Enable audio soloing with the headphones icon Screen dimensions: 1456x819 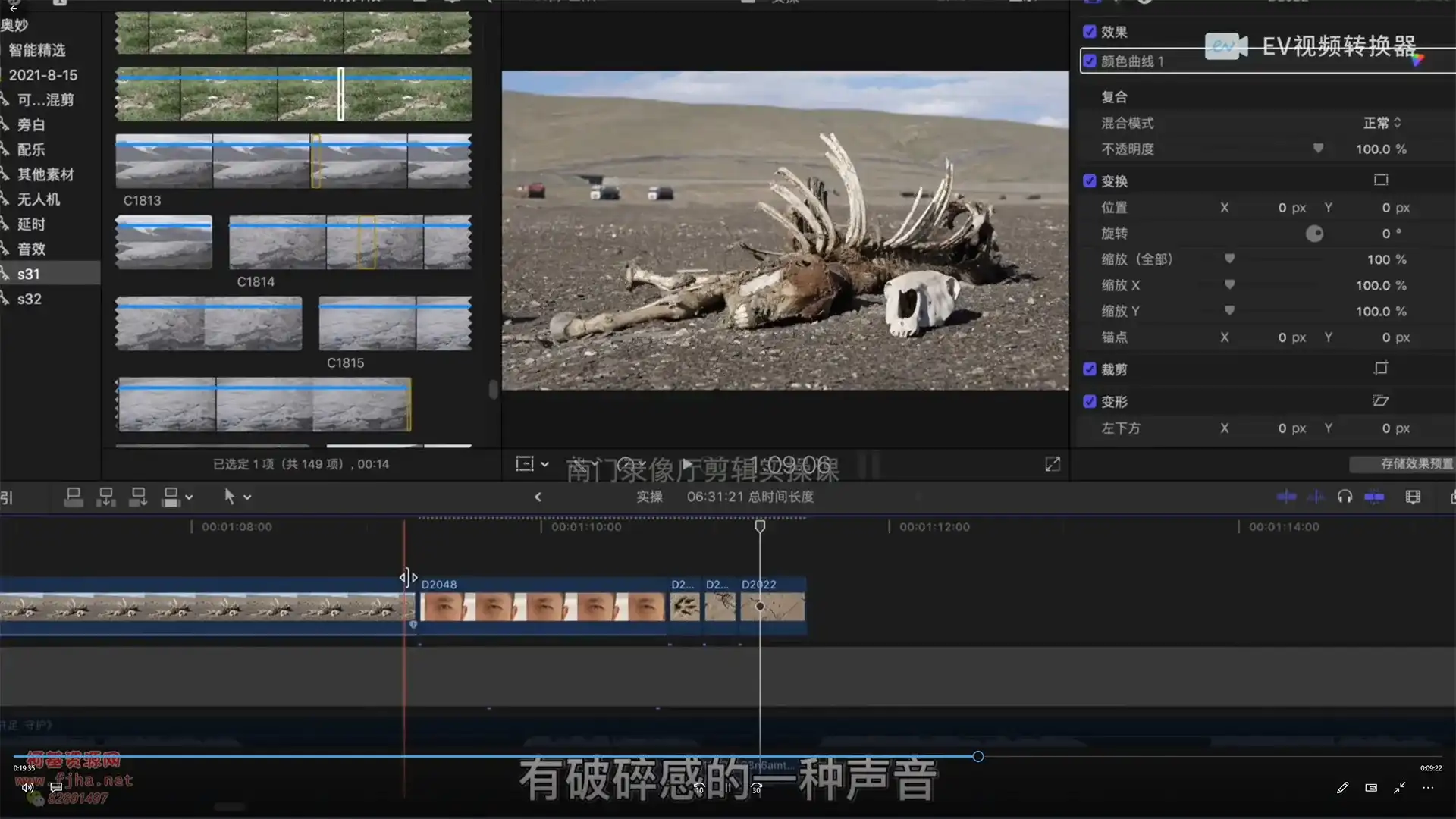(x=1346, y=497)
